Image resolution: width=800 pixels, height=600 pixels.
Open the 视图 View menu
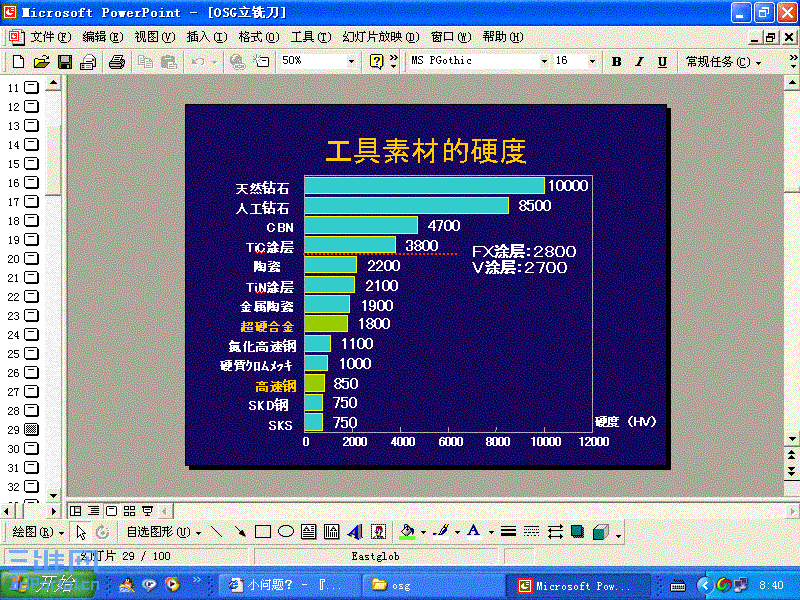point(155,37)
